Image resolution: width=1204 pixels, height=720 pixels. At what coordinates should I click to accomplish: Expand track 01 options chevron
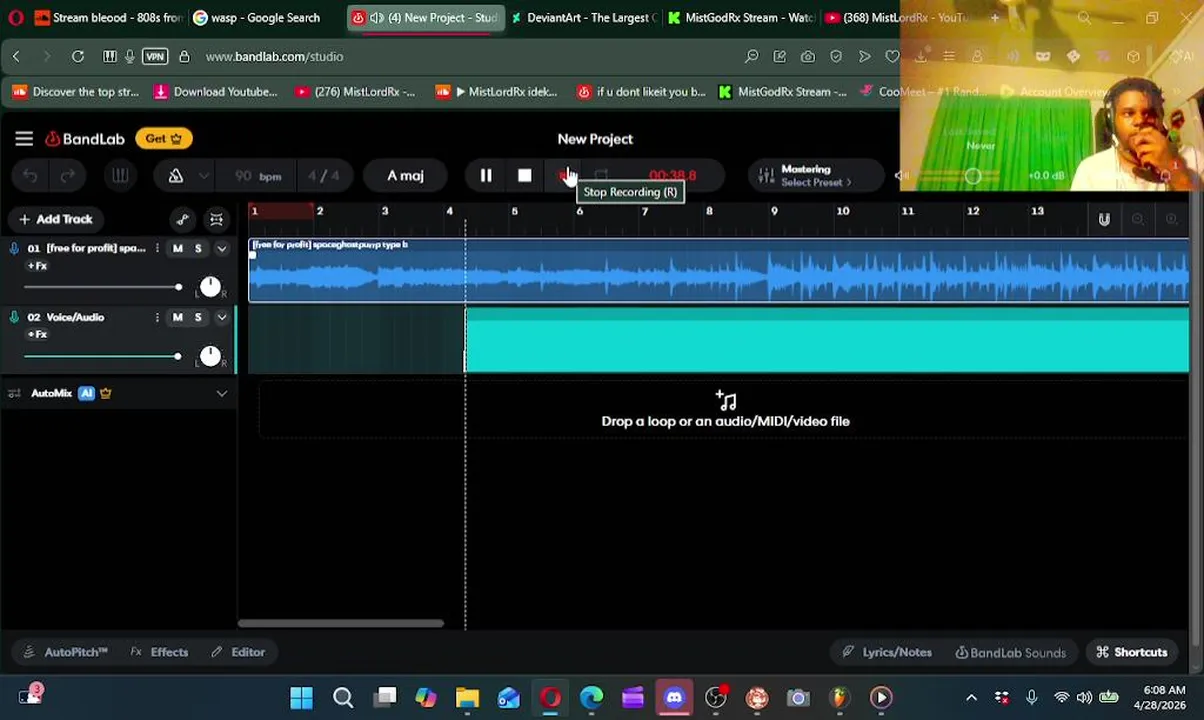point(221,248)
